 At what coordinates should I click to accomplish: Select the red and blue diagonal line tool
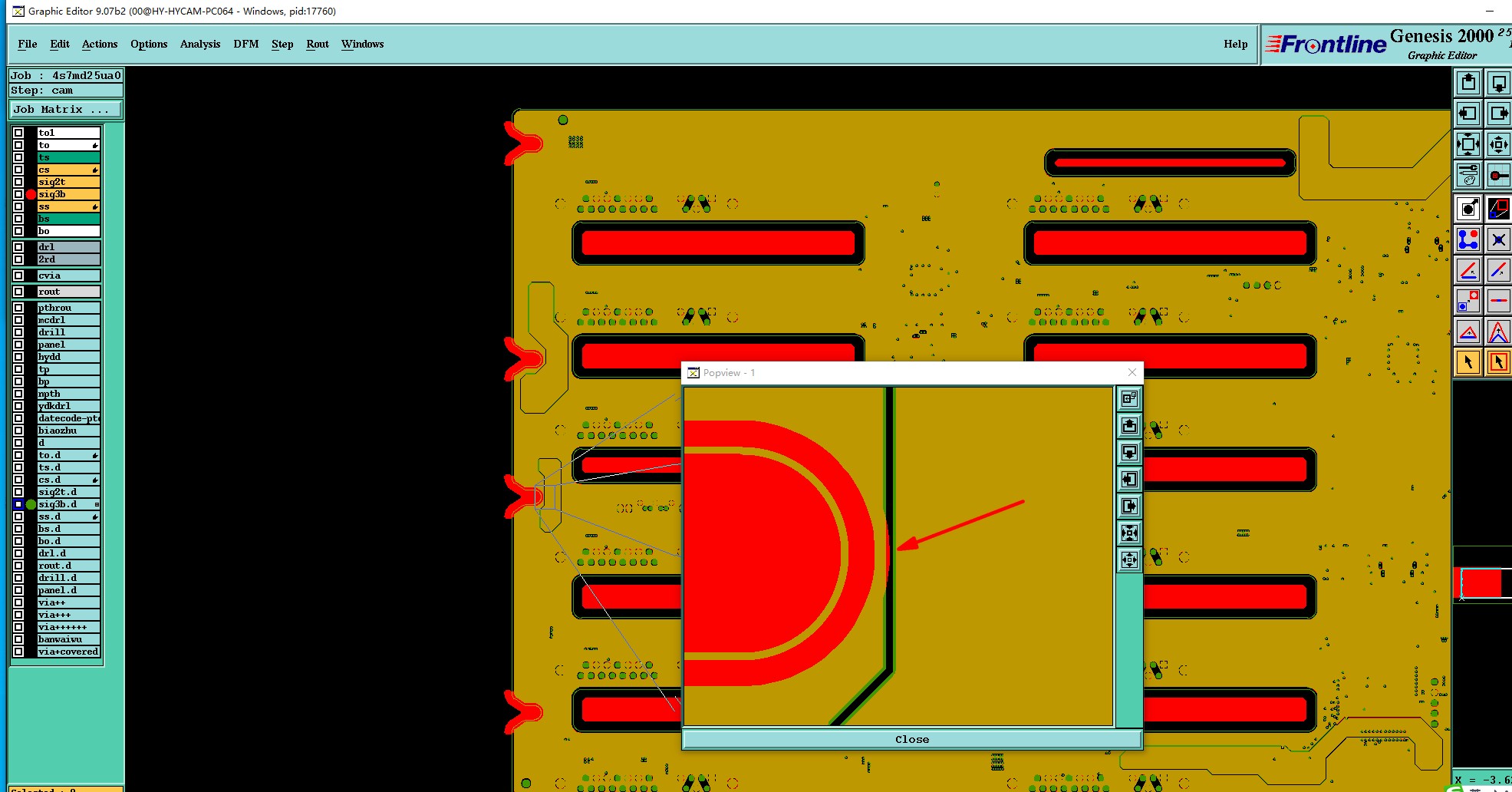(1498, 270)
